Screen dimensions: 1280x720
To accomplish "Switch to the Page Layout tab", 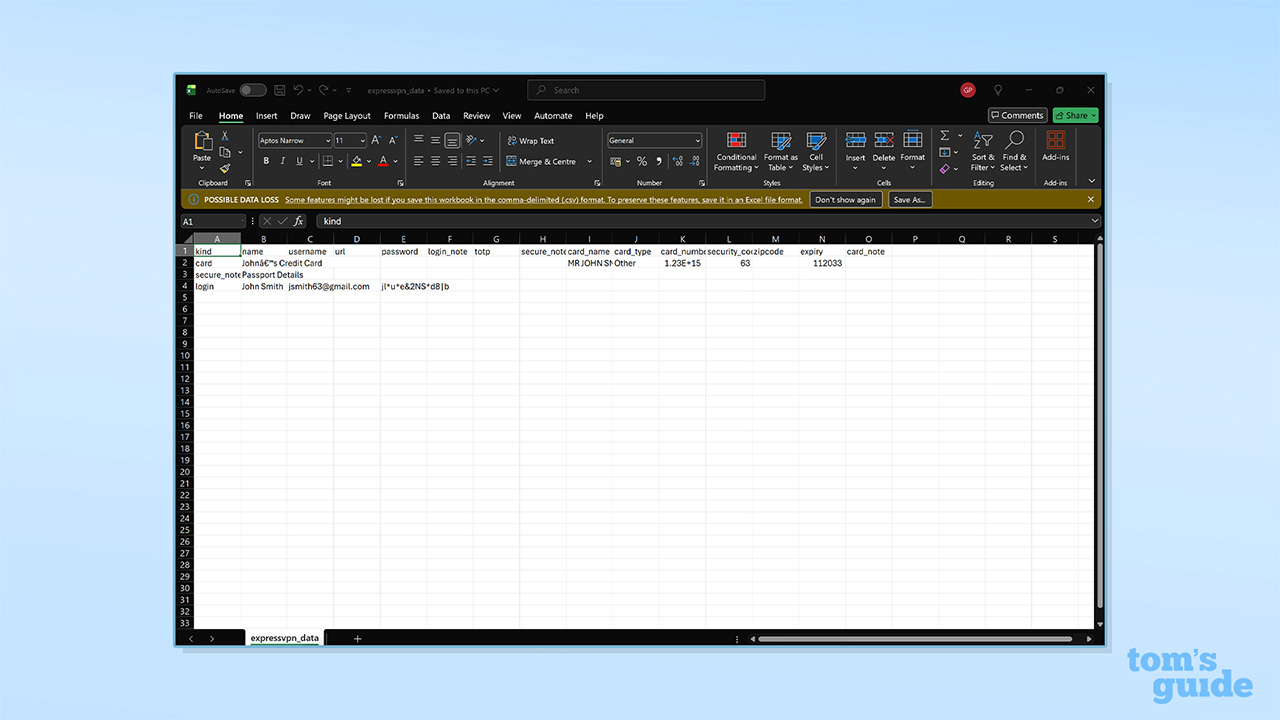I will click(347, 116).
